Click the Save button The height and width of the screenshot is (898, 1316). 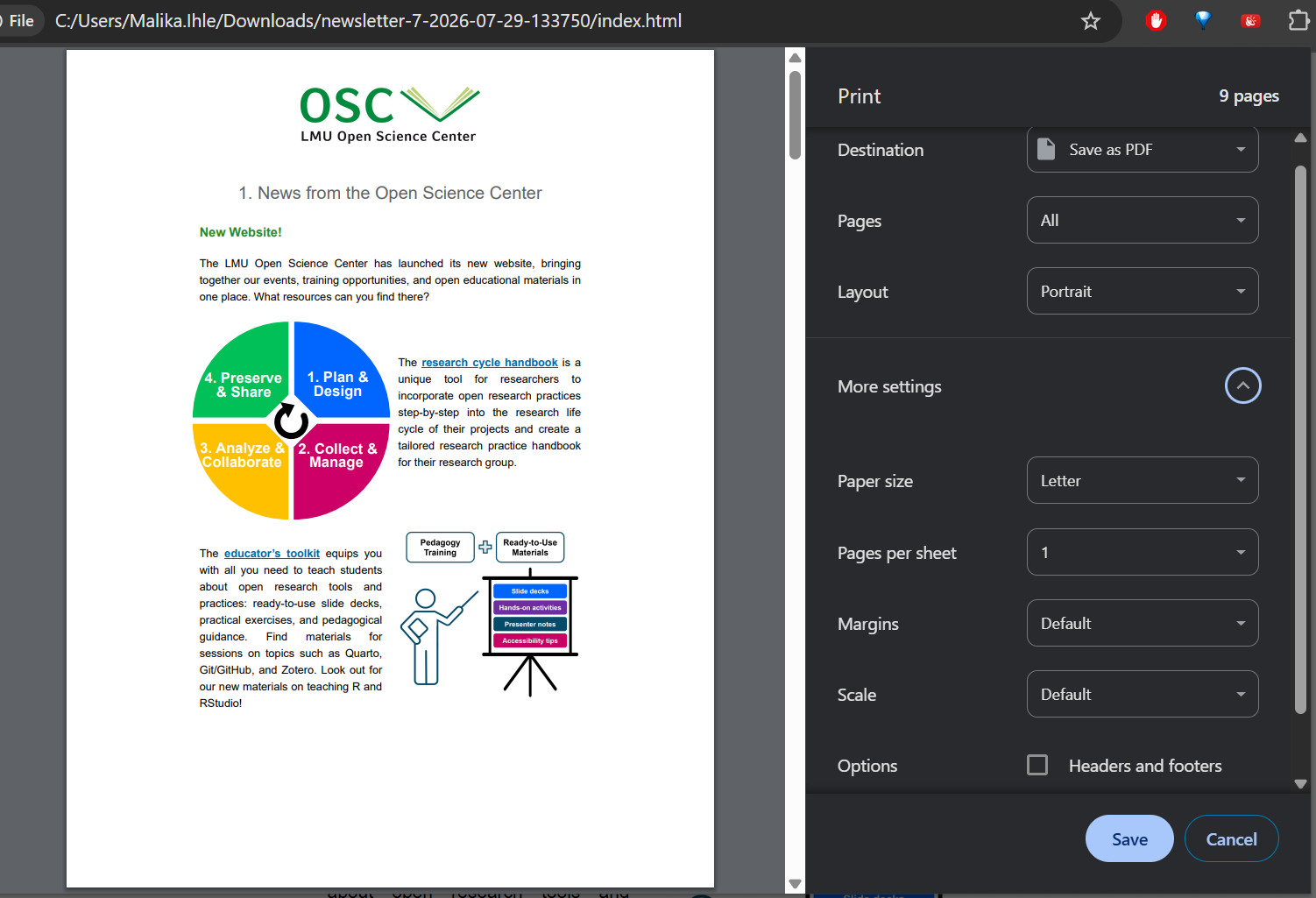[x=1129, y=838]
